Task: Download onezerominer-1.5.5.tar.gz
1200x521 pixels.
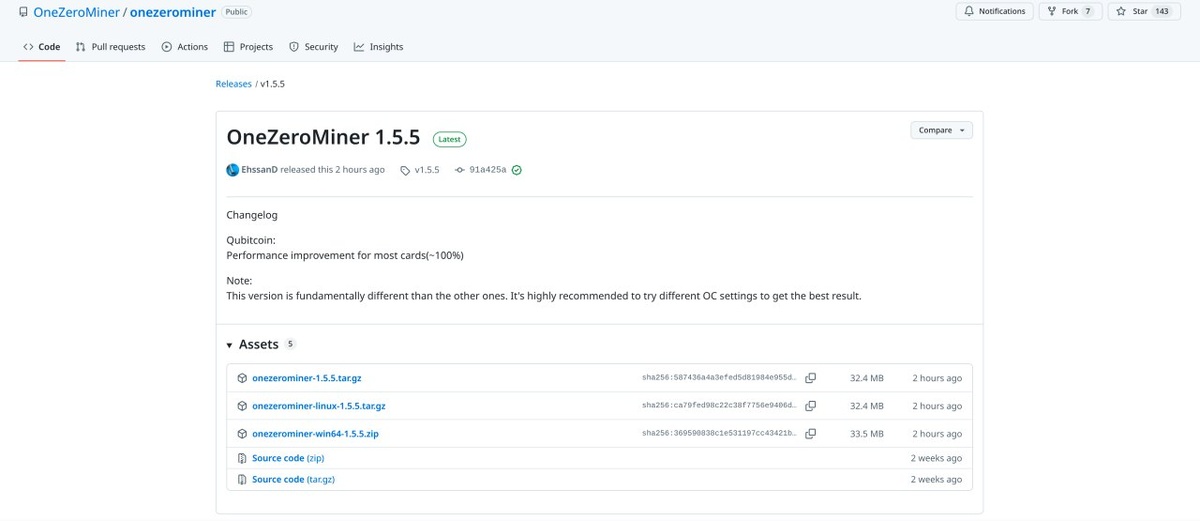Action: point(308,378)
